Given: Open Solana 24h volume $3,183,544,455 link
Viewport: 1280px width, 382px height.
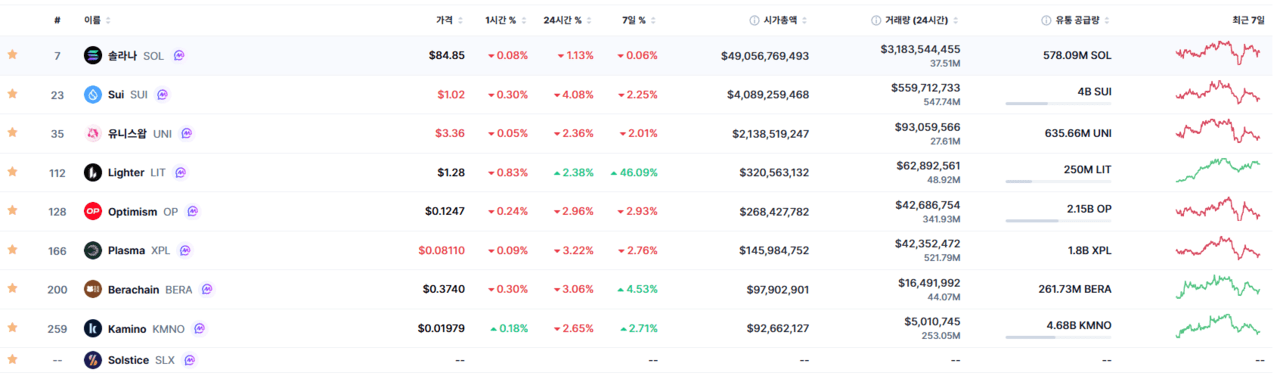Looking at the screenshot, I should pos(920,48).
